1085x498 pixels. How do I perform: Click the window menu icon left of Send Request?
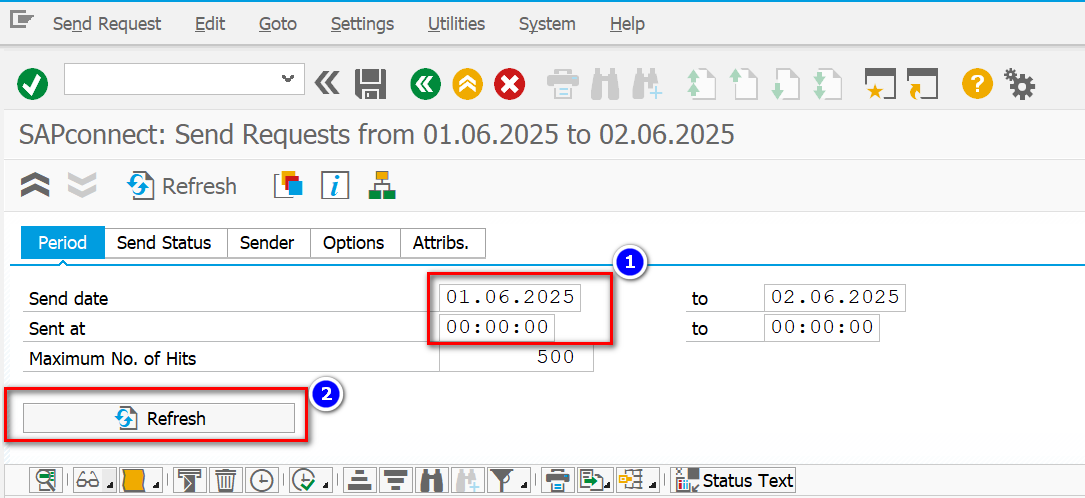tap(21, 22)
